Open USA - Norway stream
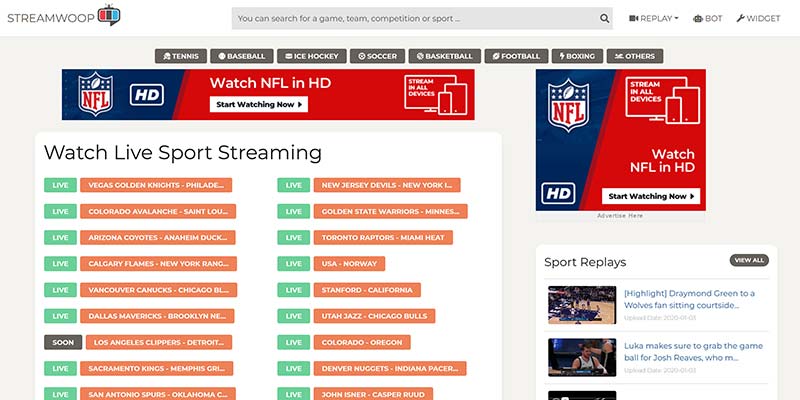The width and height of the screenshot is (800, 400). click(x=349, y=264)
